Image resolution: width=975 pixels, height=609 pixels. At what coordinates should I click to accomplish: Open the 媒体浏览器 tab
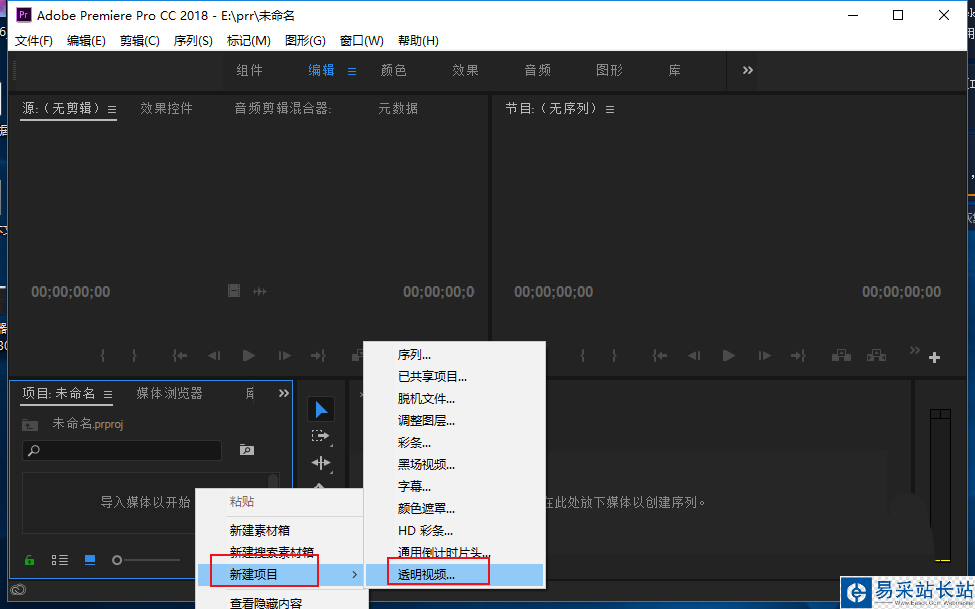point(169,393)
